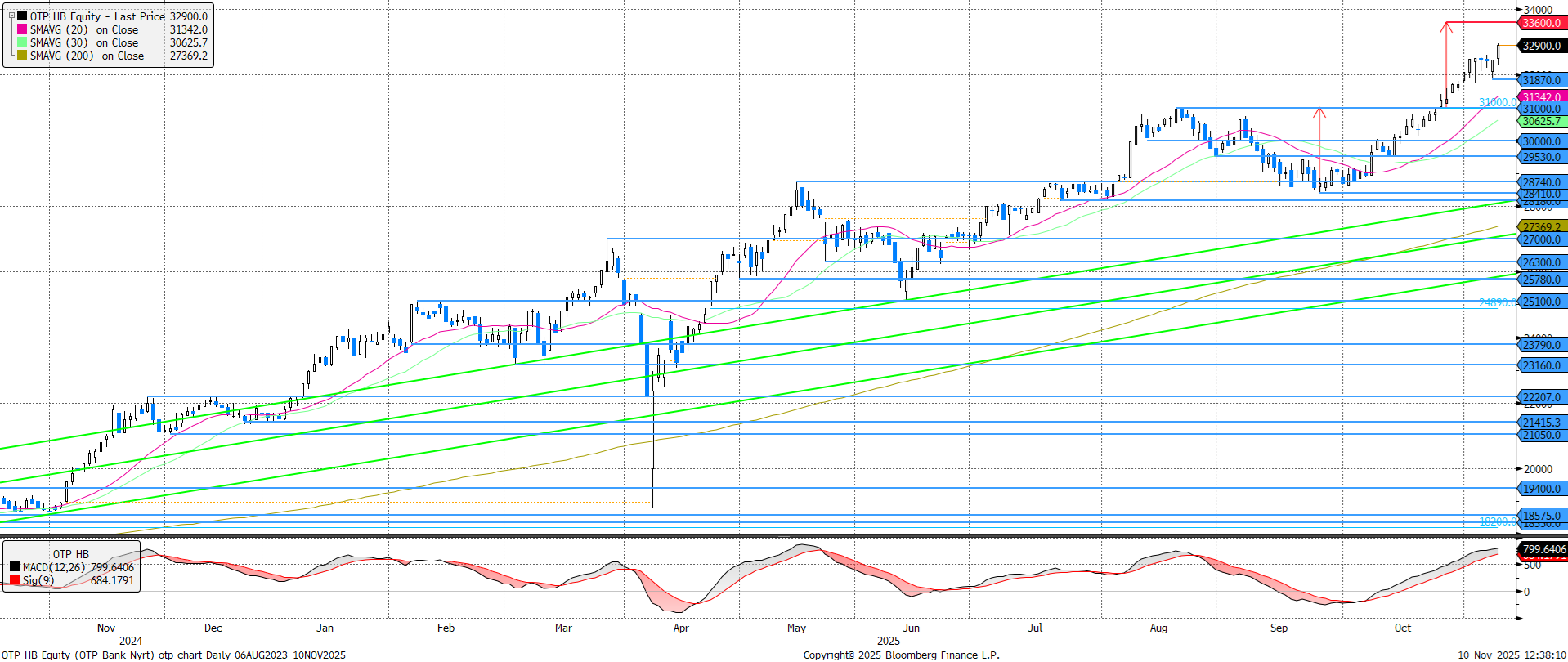The height and width of the screenshot is (662, 1568).
Task: Click the magenta SMAVG (20) swatch
Action: coord(22,29)
